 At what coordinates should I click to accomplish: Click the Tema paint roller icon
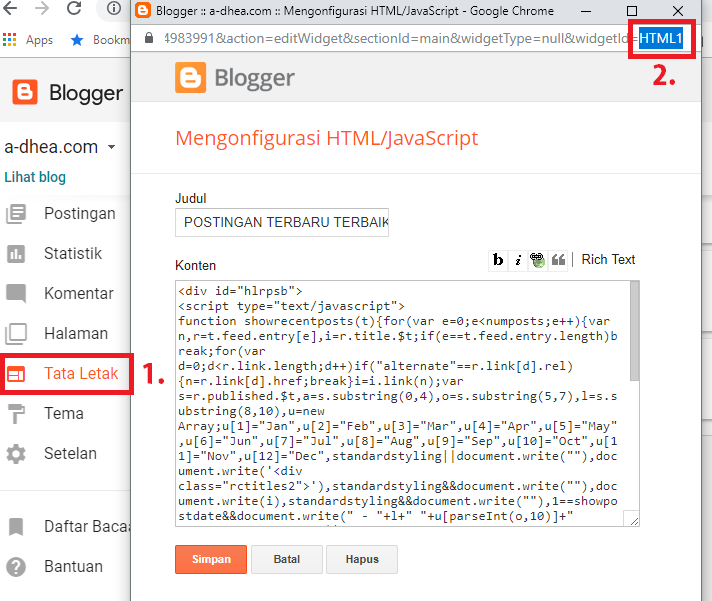[16, 414]
